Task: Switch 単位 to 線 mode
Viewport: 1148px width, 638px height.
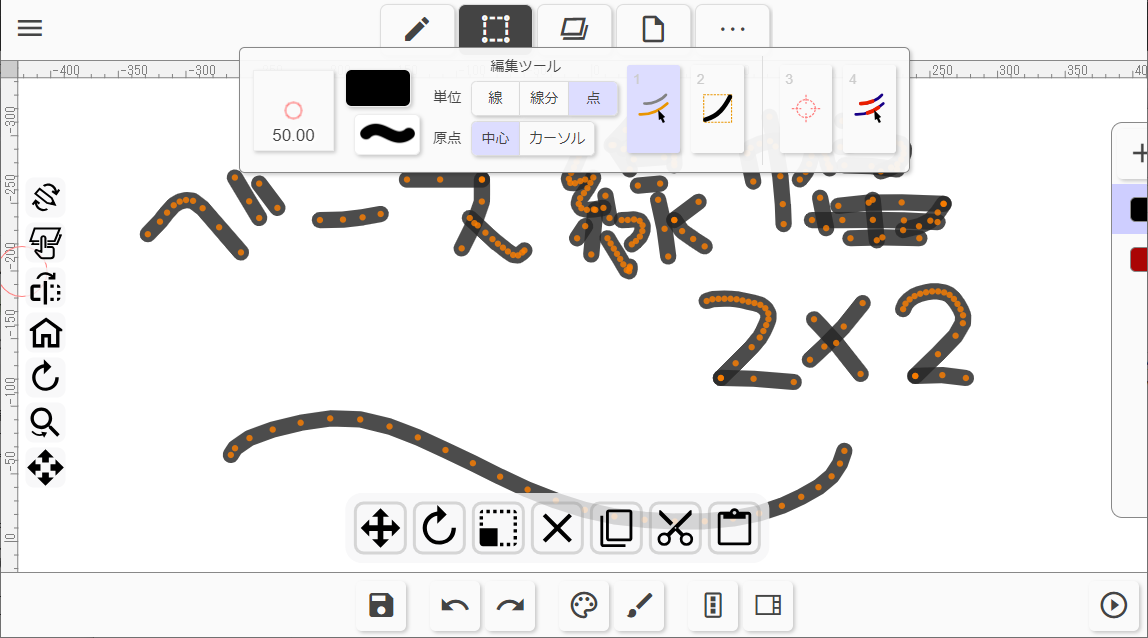Action: [x=498, y=98]
